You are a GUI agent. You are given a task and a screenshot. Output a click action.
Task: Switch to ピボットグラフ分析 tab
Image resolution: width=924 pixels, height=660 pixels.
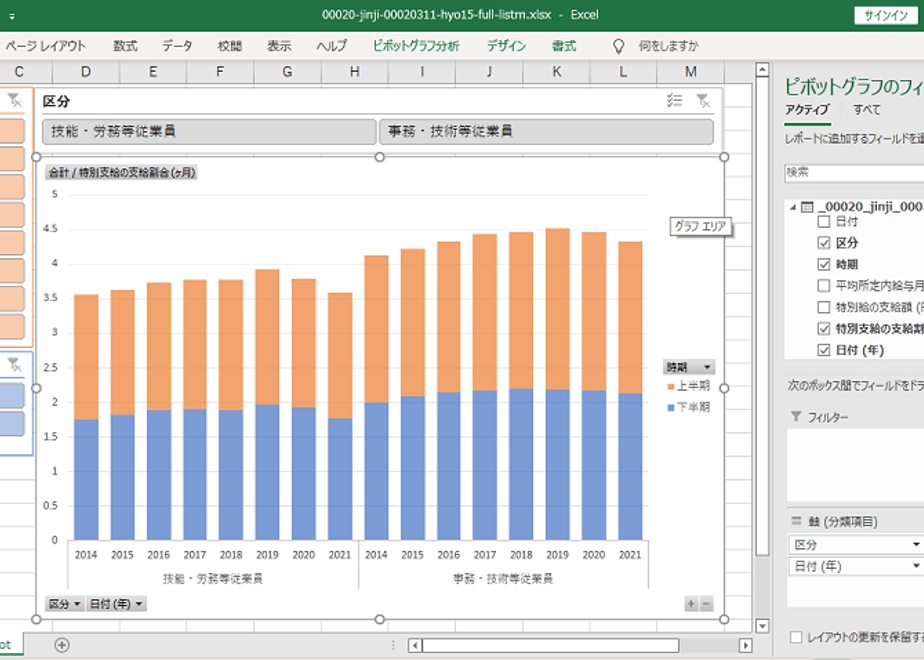click(x=415, y=46)
